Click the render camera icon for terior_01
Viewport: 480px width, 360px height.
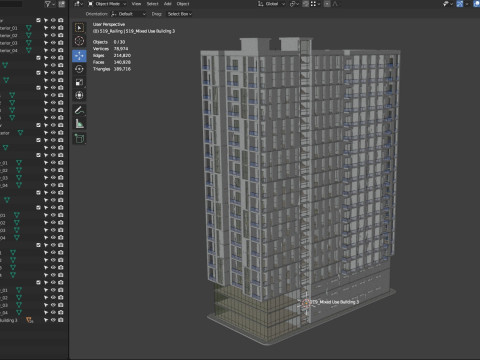coord(61,28)
